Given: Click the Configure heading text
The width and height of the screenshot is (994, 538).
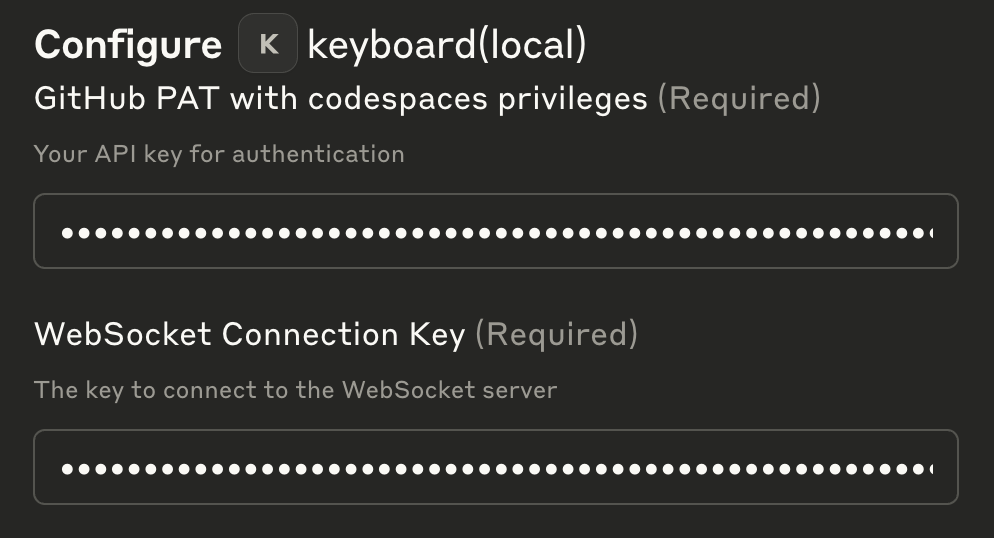Looking at the screenshot, I should coord(128,45).
